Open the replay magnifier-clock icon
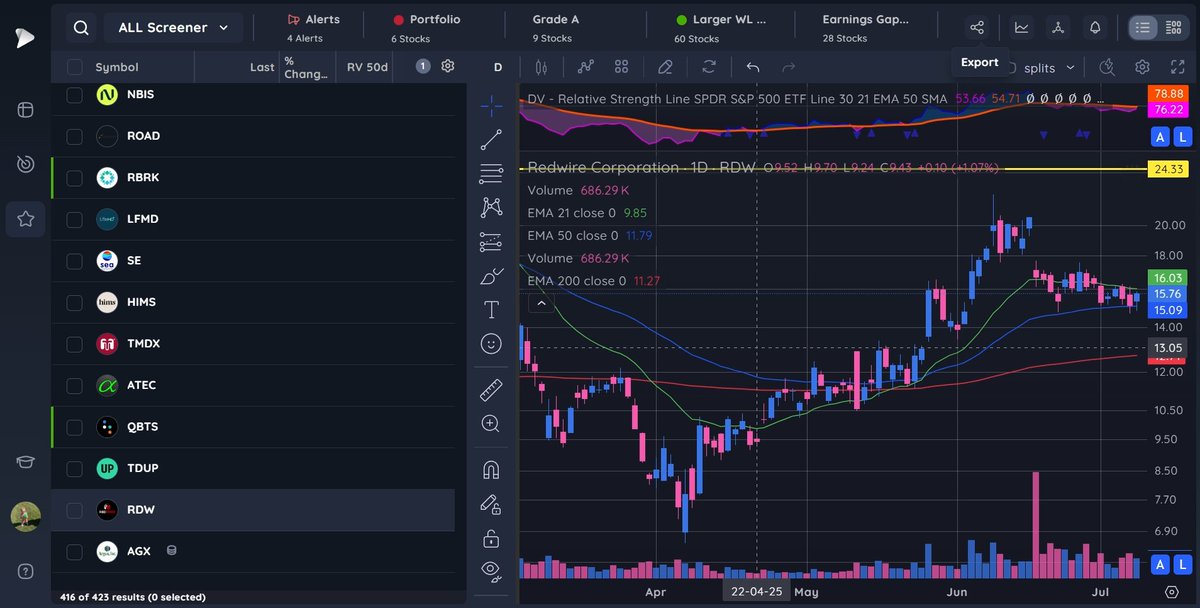 [x=1106, y=67]
